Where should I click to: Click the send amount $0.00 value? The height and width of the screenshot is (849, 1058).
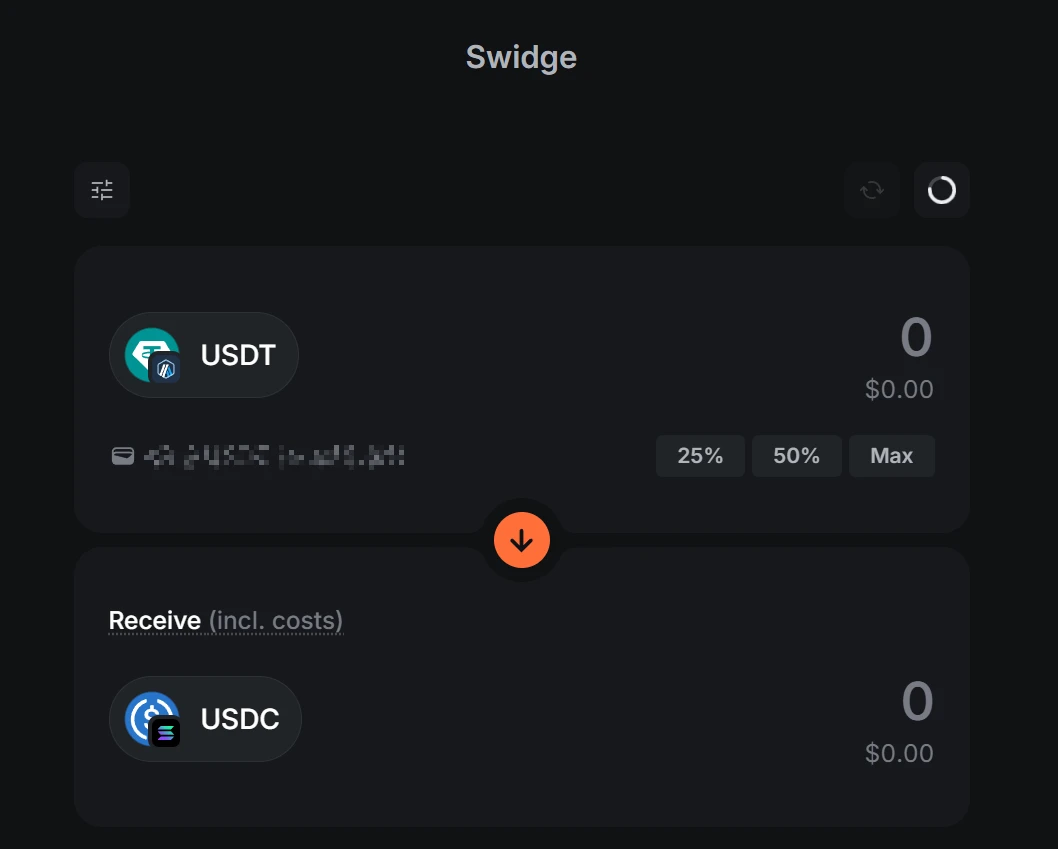pos(899,389)
